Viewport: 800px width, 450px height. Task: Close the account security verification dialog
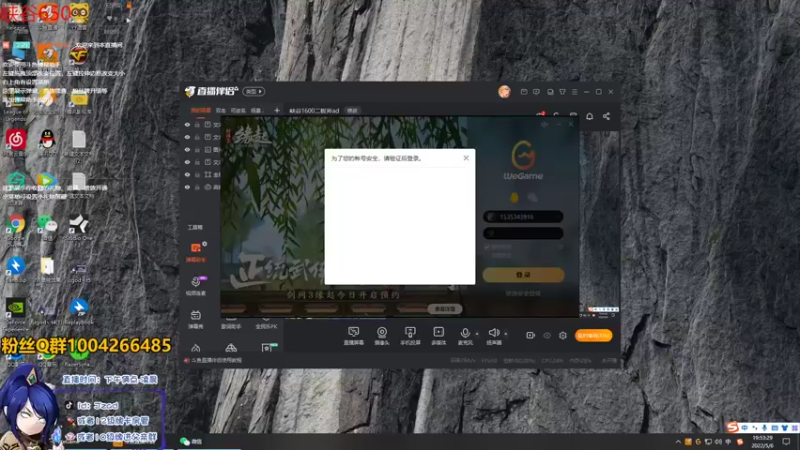point(466,158)
